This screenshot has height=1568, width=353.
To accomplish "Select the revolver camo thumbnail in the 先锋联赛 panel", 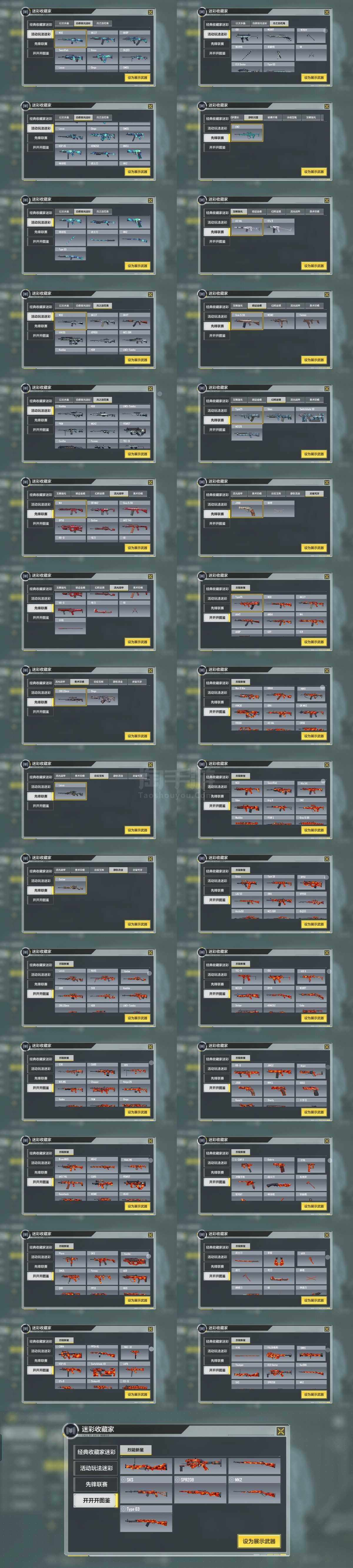I will click(x=247, y=509).
